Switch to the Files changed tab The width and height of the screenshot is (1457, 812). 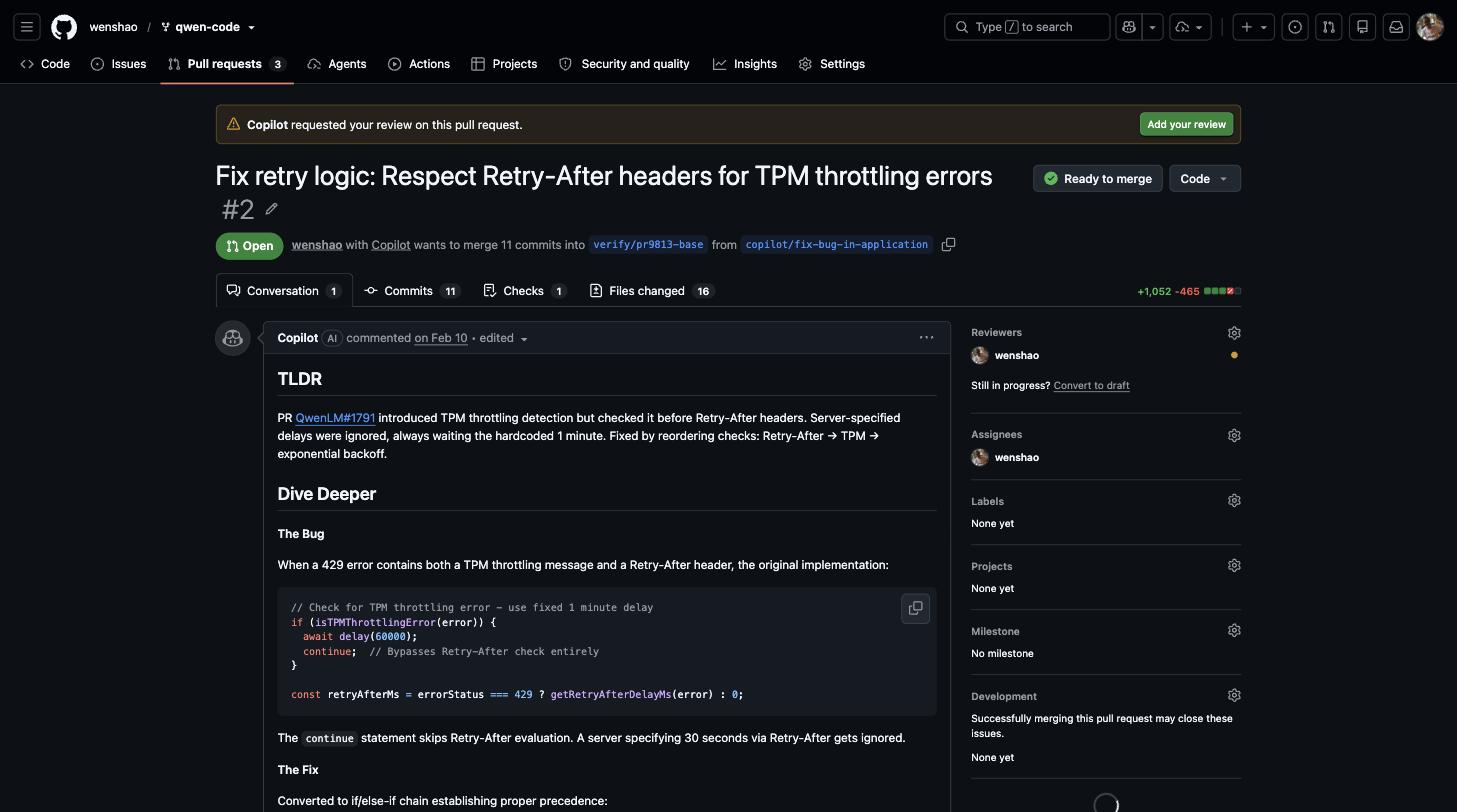[650, 291]
